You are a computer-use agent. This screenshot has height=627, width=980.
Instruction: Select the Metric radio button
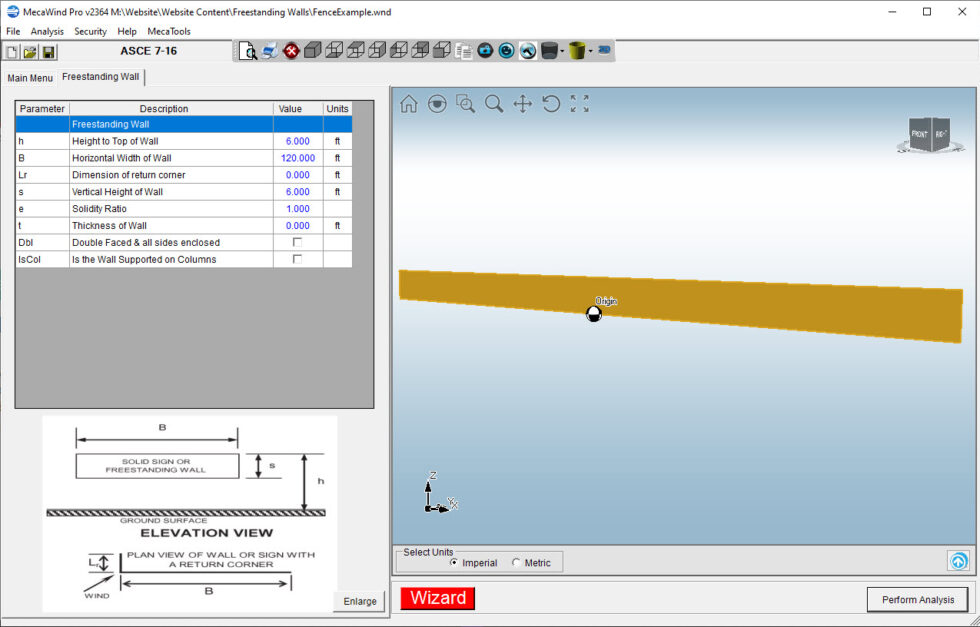[518, 562]
